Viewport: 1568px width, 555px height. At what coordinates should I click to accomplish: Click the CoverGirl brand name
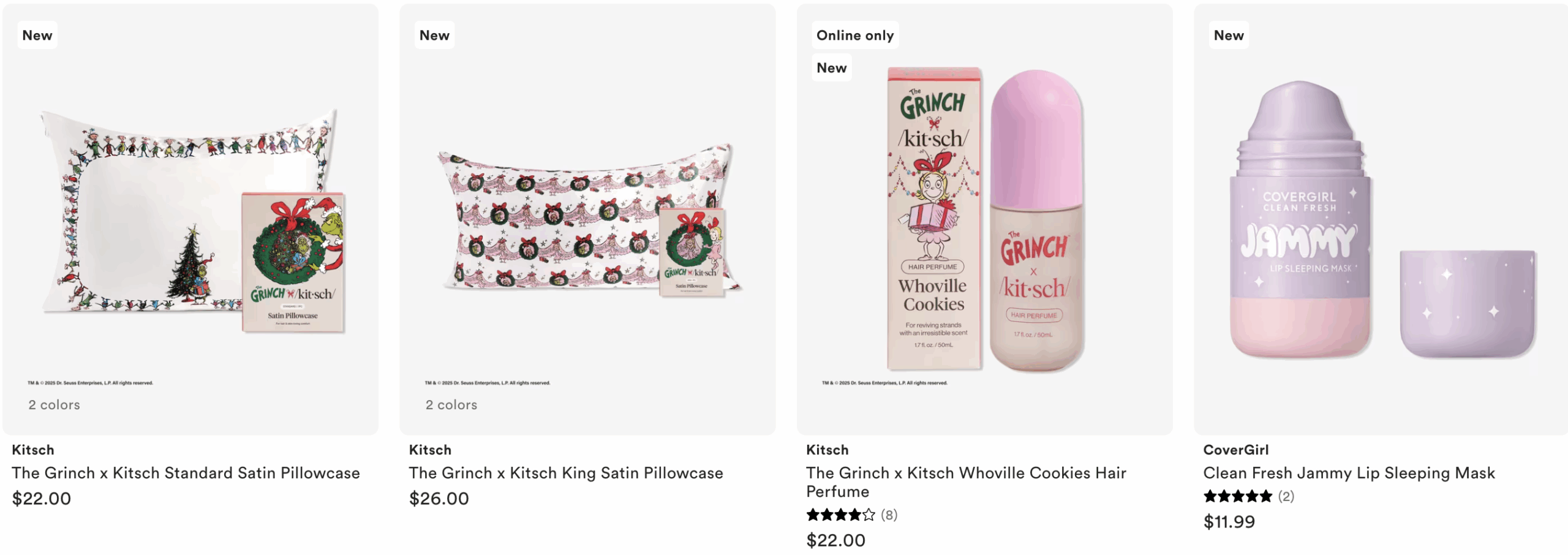click(1235, 450)
